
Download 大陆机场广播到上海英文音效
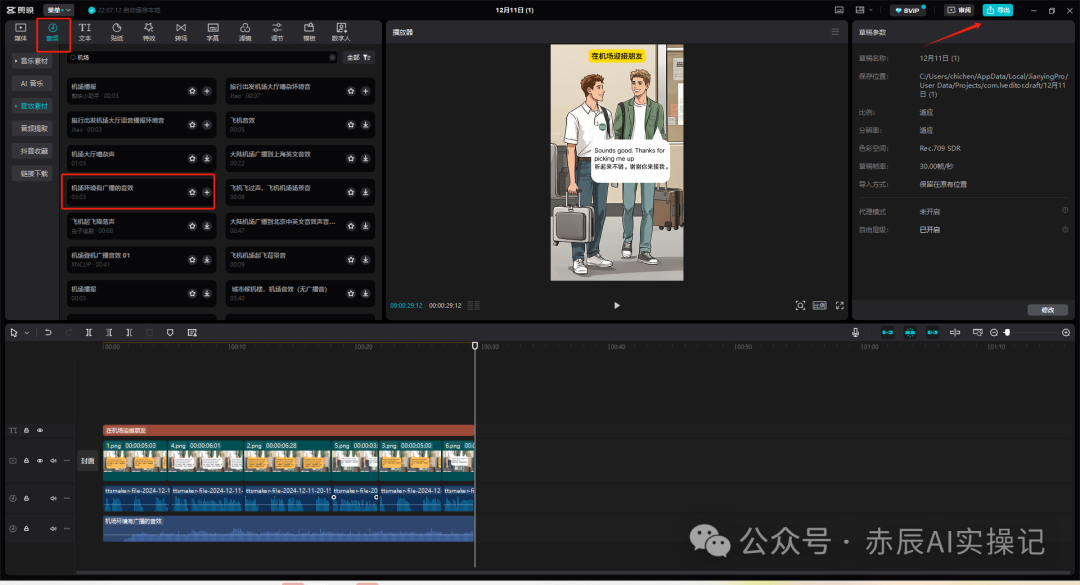point(366,158)
